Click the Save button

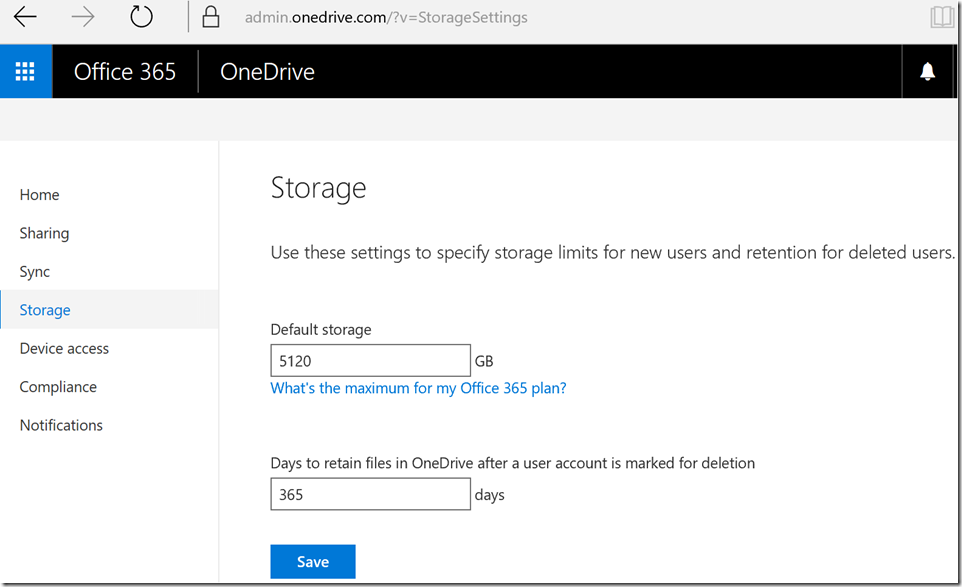313,561
